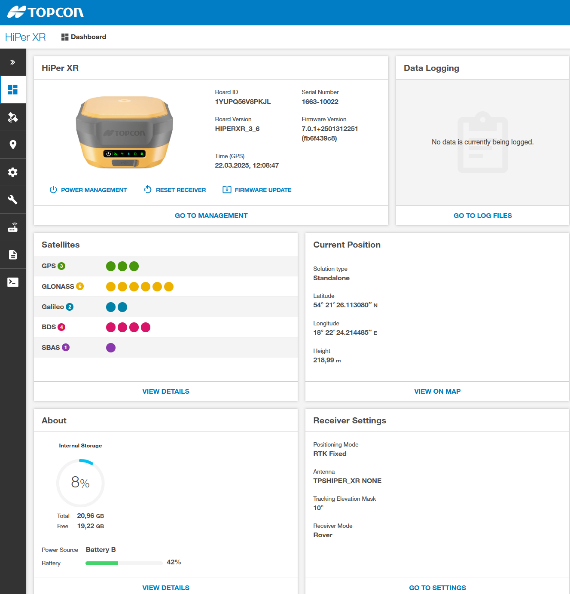The image size is (570, 594).
Task: Click the Power Management power icon
Action: click(53, 189)
